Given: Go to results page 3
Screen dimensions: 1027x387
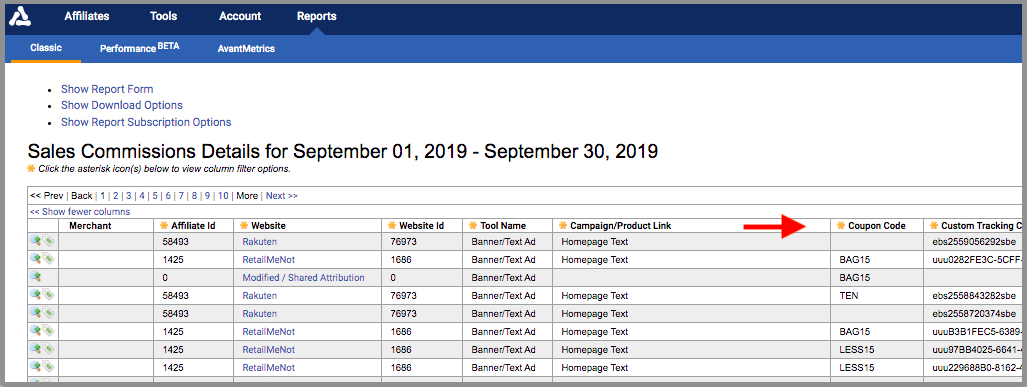Looking at the screenshot, I should tap(128, 196).
